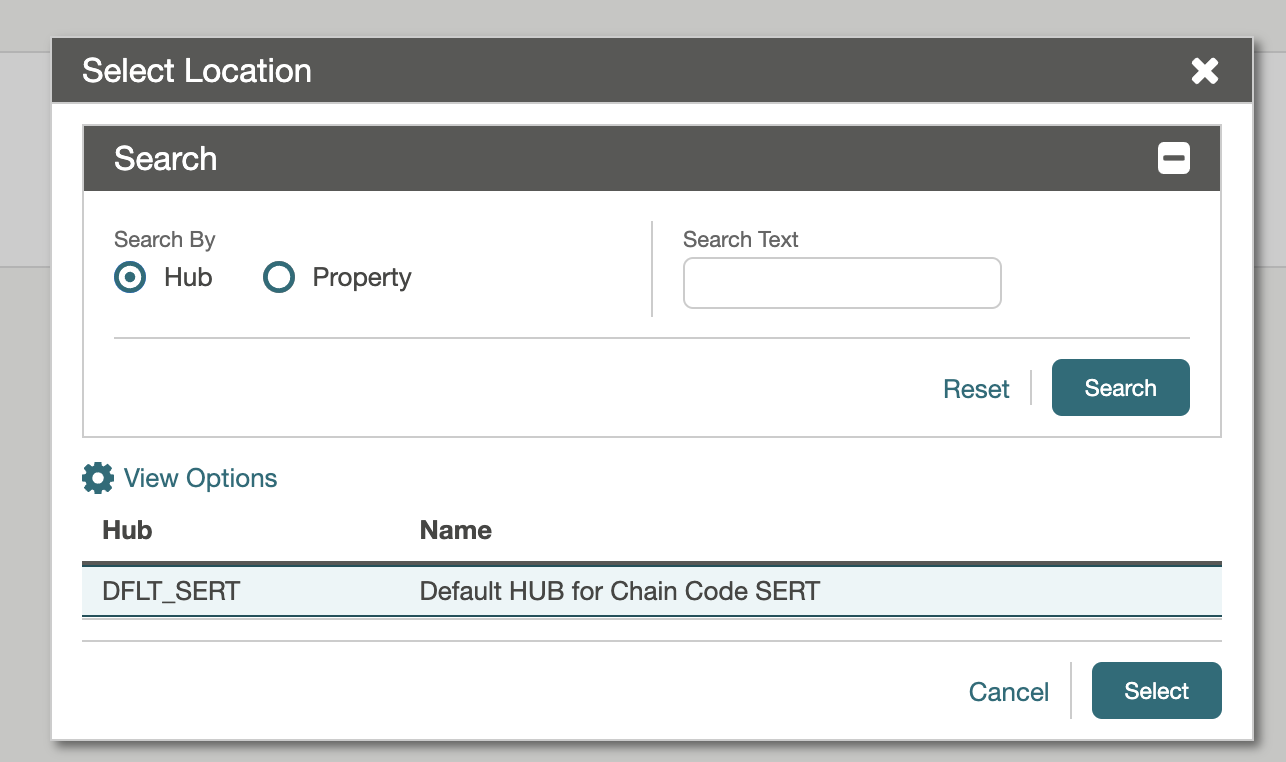Confirm with the Select button
Viewport: 1286px width, 762px height.
coord(1157,690)
